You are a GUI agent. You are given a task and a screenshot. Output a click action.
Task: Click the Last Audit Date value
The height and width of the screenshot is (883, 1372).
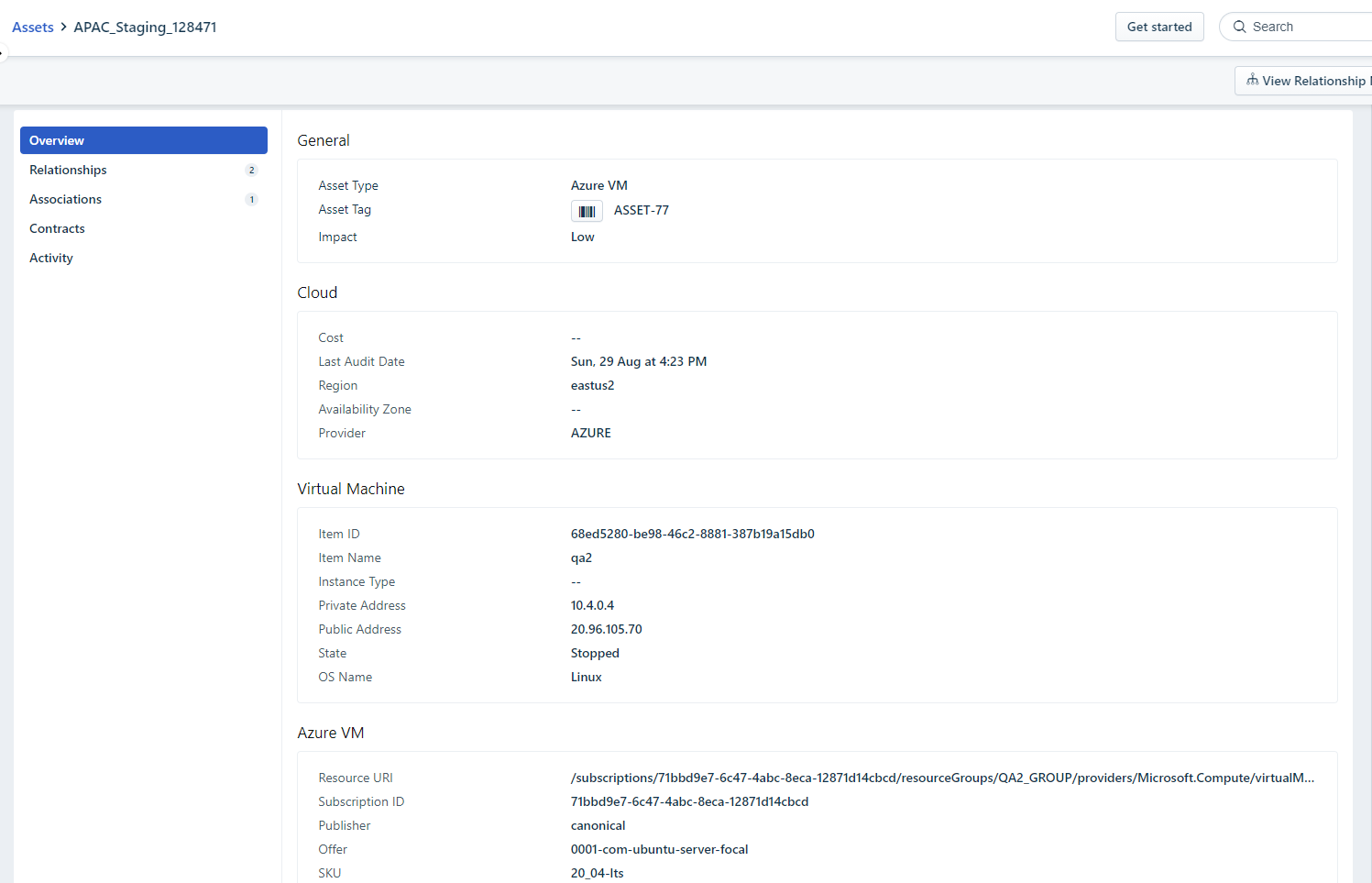[x=639, y=361]
